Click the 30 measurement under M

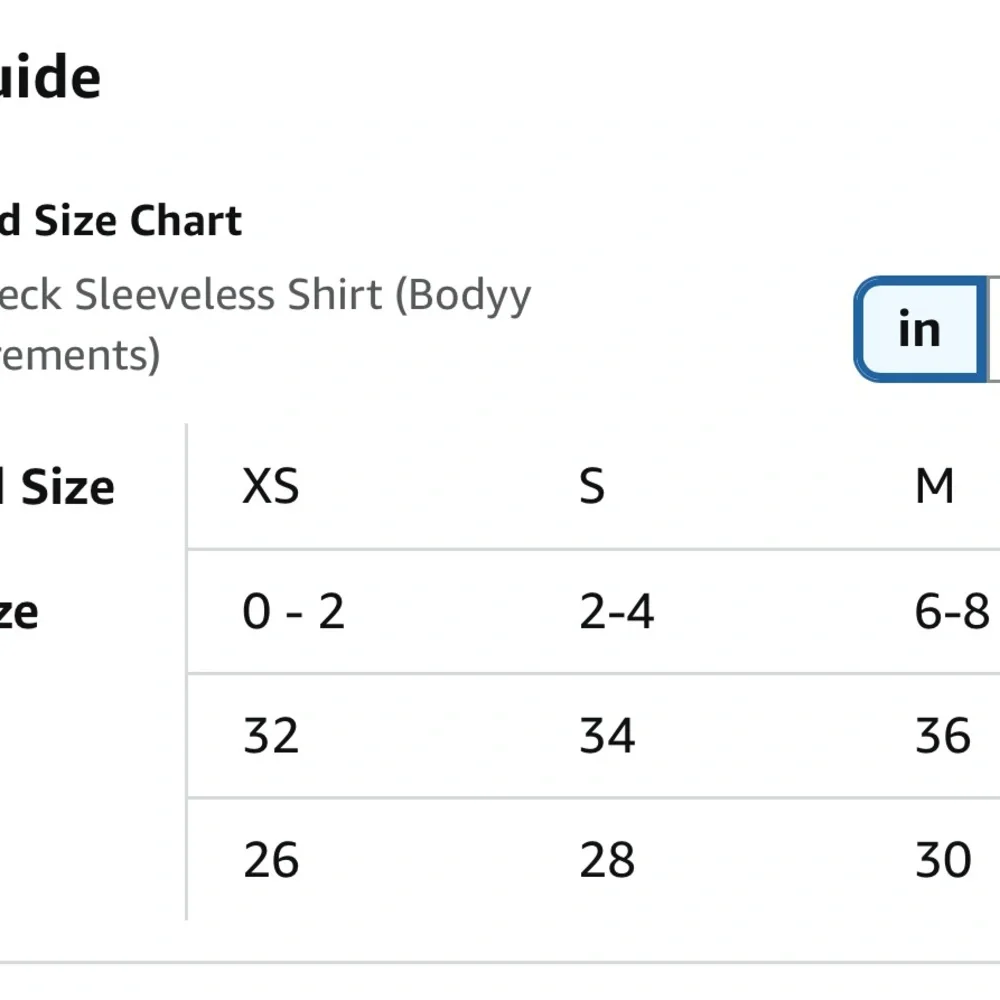943,860
